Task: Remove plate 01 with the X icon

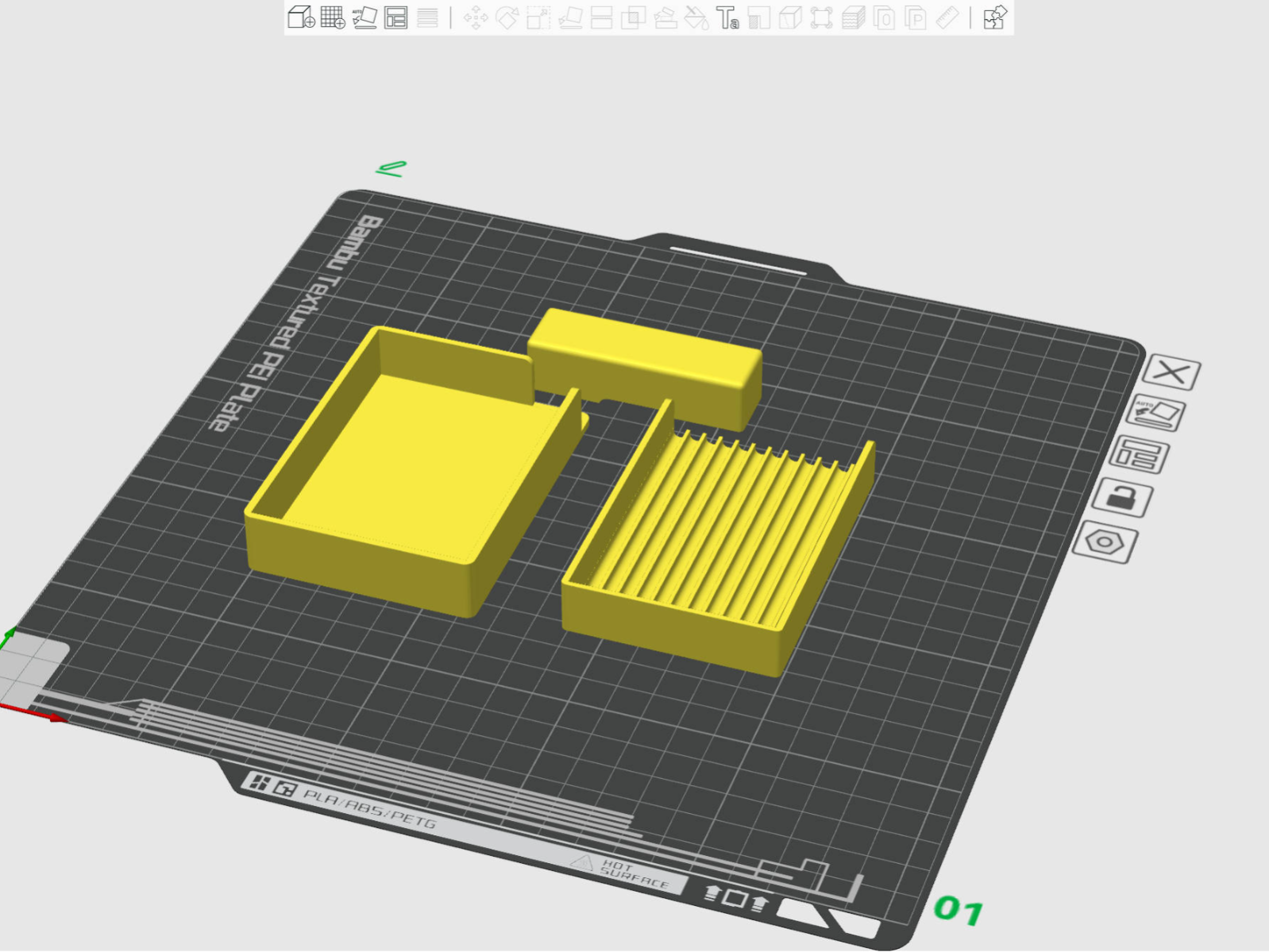Action: [1173, 372]
